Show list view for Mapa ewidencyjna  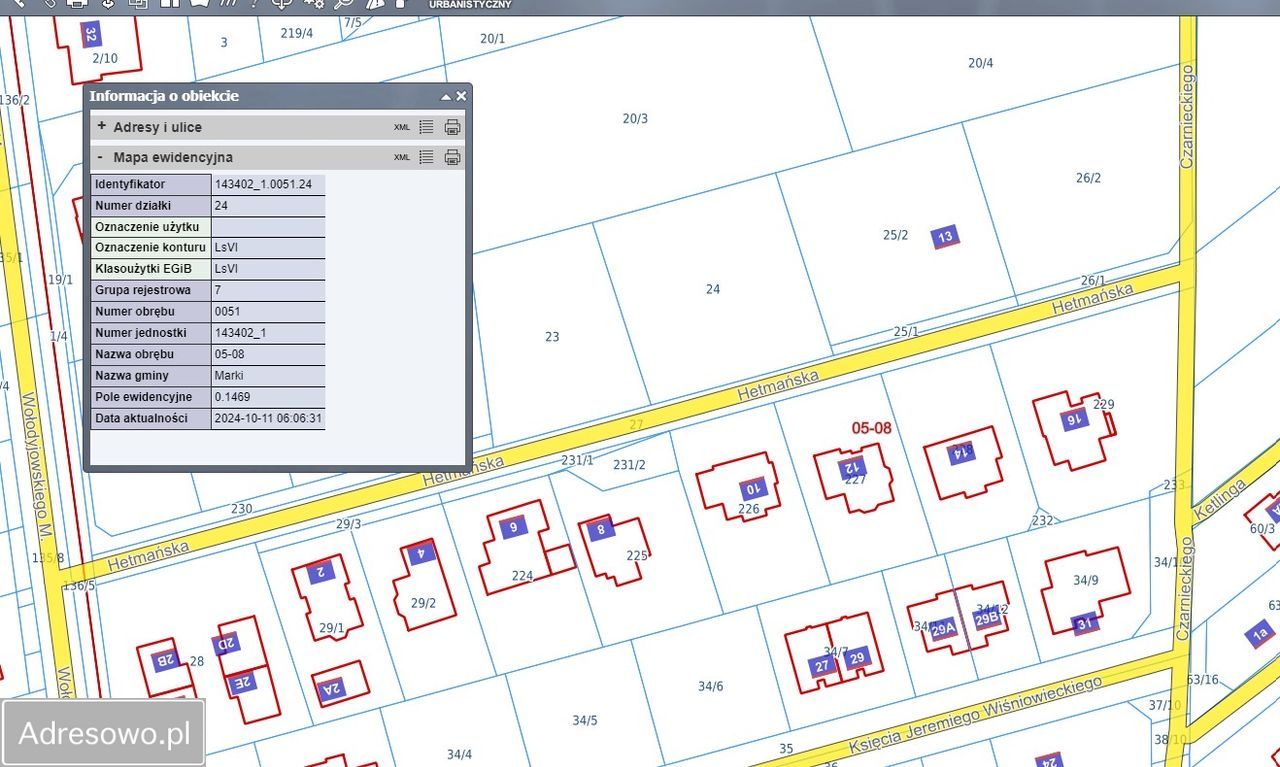426,157
